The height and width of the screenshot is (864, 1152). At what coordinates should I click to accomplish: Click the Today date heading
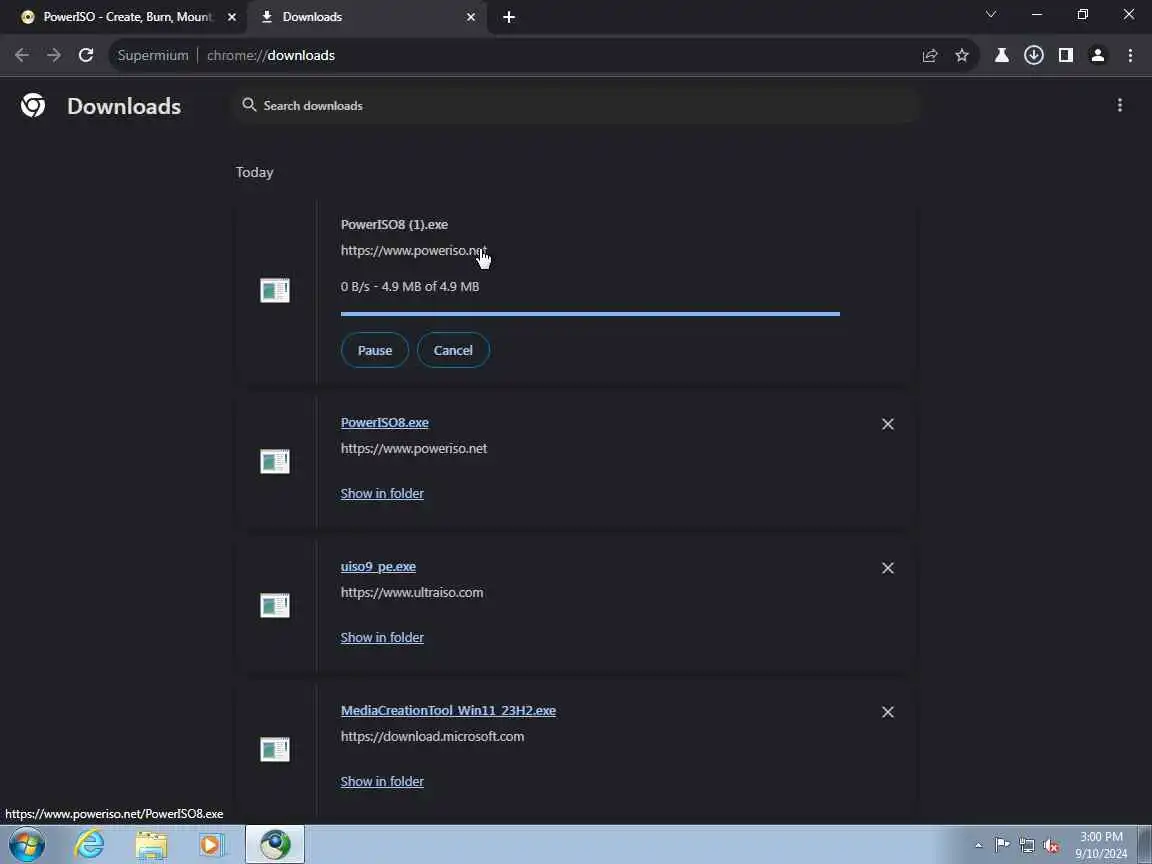pos(254,172)
